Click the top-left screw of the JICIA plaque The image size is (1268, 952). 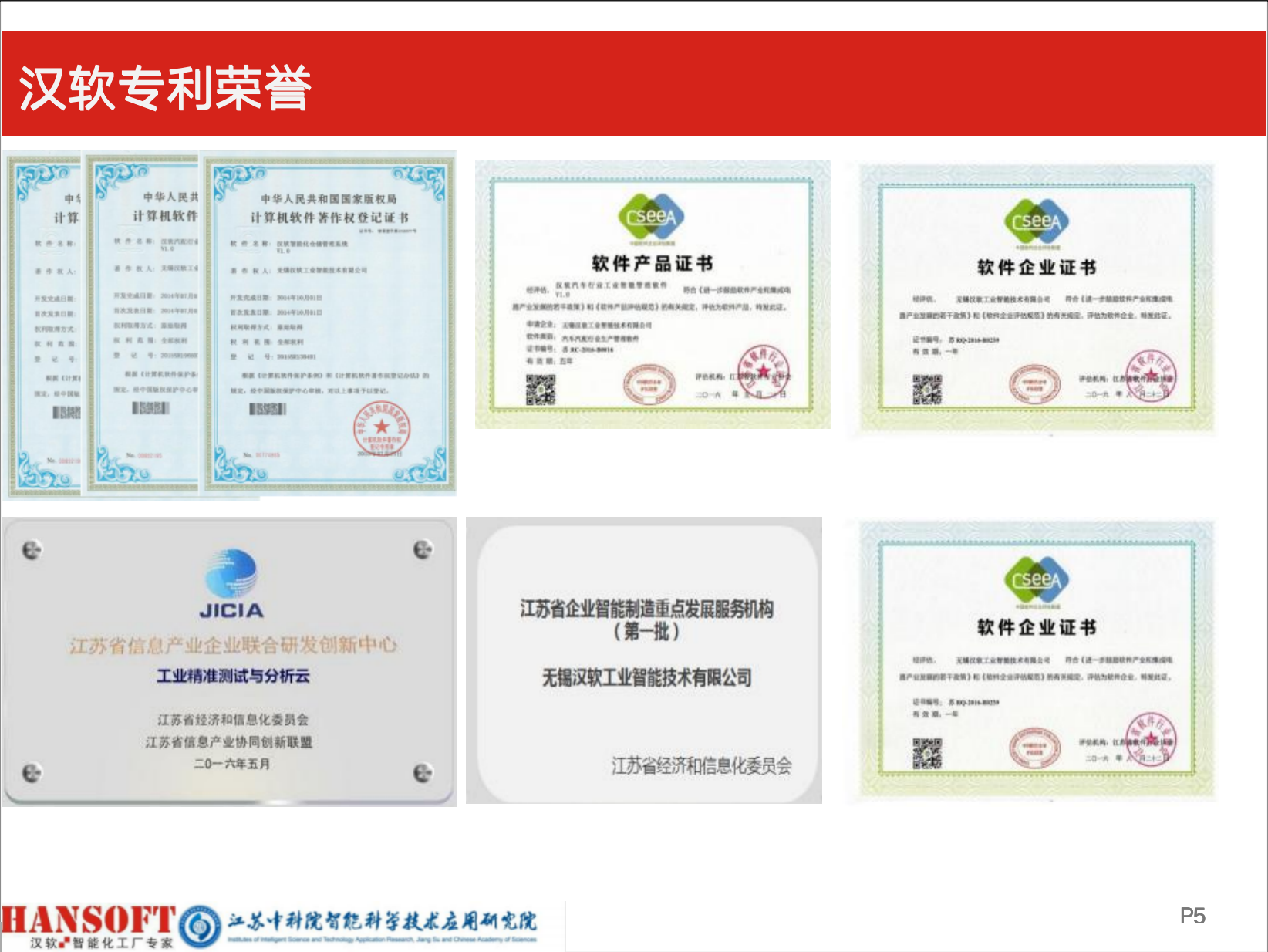point(32,550)
